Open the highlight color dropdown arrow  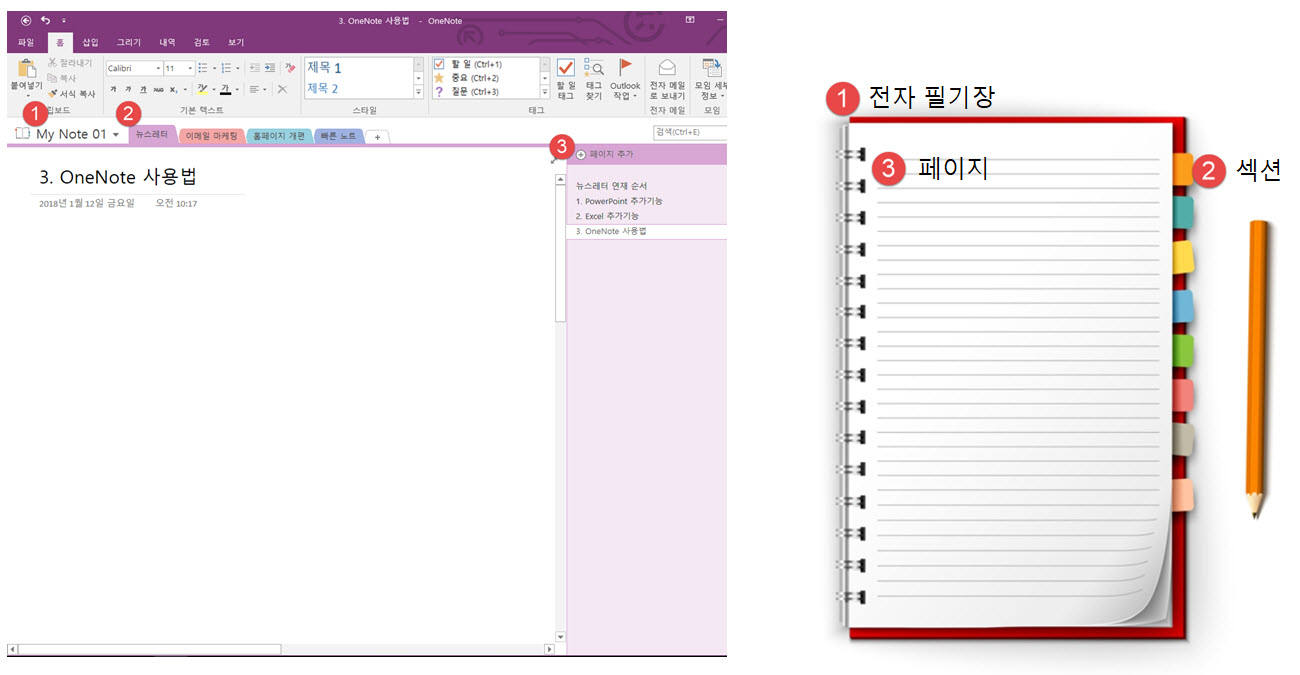tap(212, 89)
